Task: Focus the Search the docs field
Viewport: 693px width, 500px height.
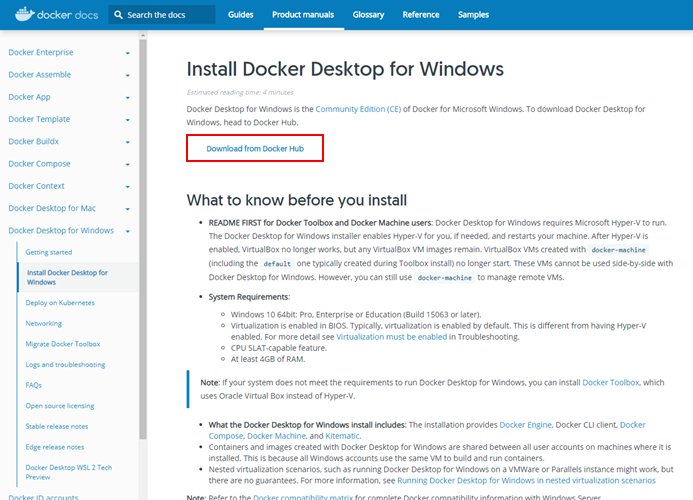Action: [162, 15]
